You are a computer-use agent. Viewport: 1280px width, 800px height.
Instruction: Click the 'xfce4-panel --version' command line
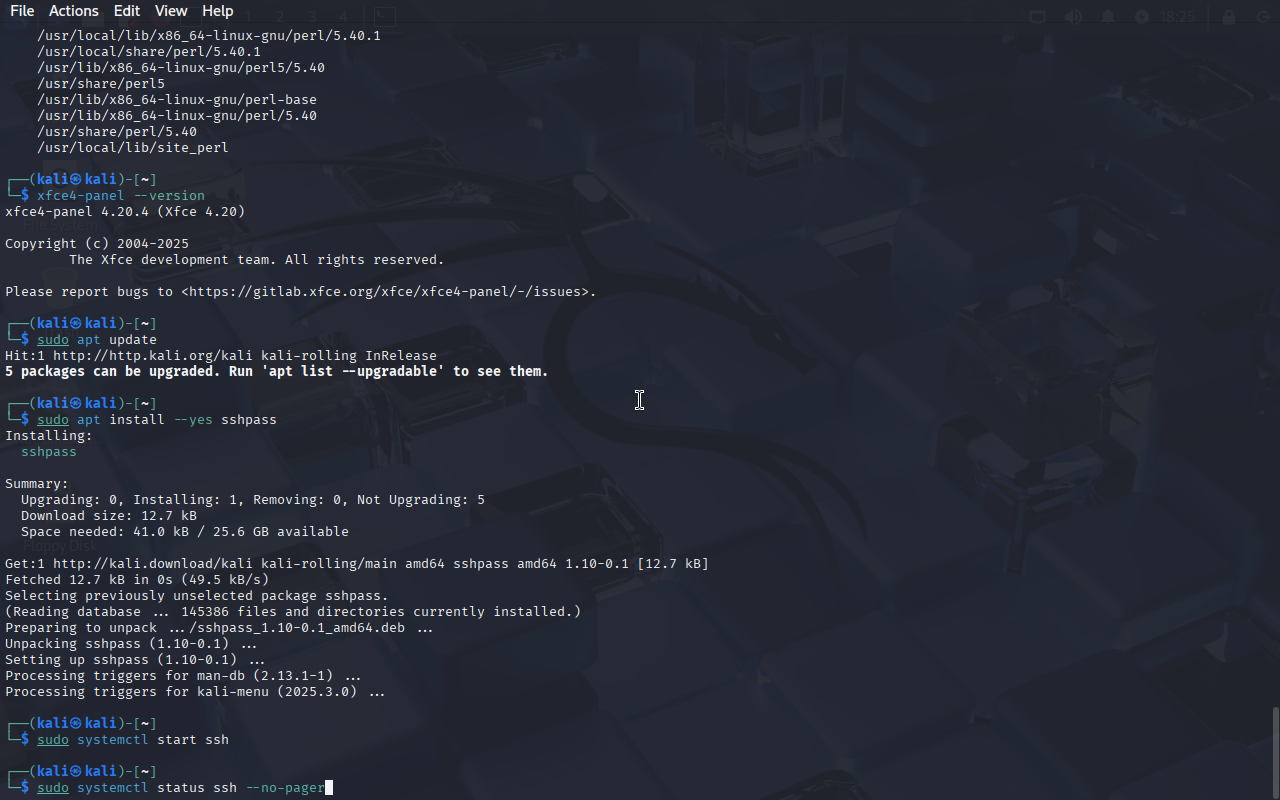(121, 196)
